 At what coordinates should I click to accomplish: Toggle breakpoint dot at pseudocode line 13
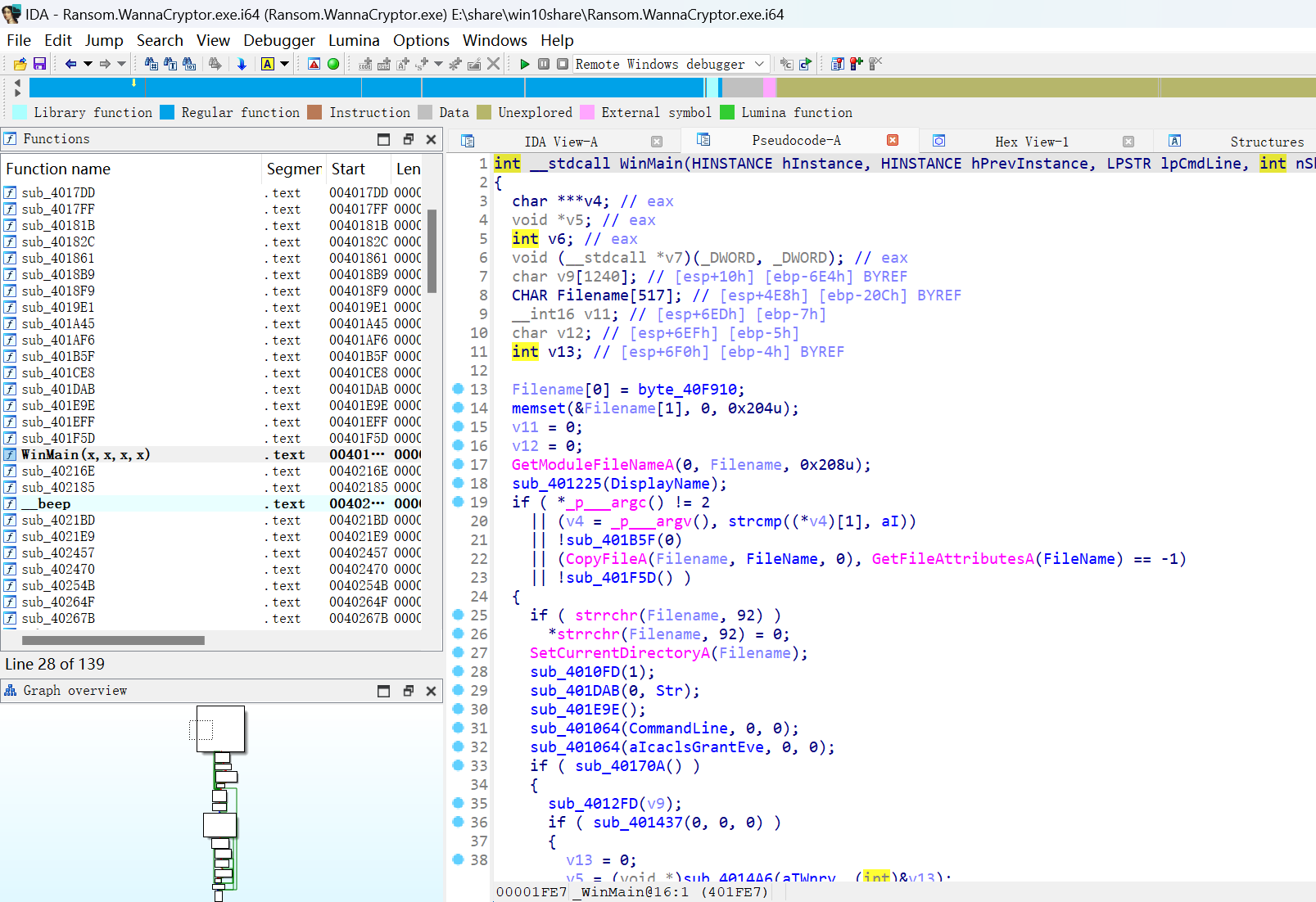458,389
